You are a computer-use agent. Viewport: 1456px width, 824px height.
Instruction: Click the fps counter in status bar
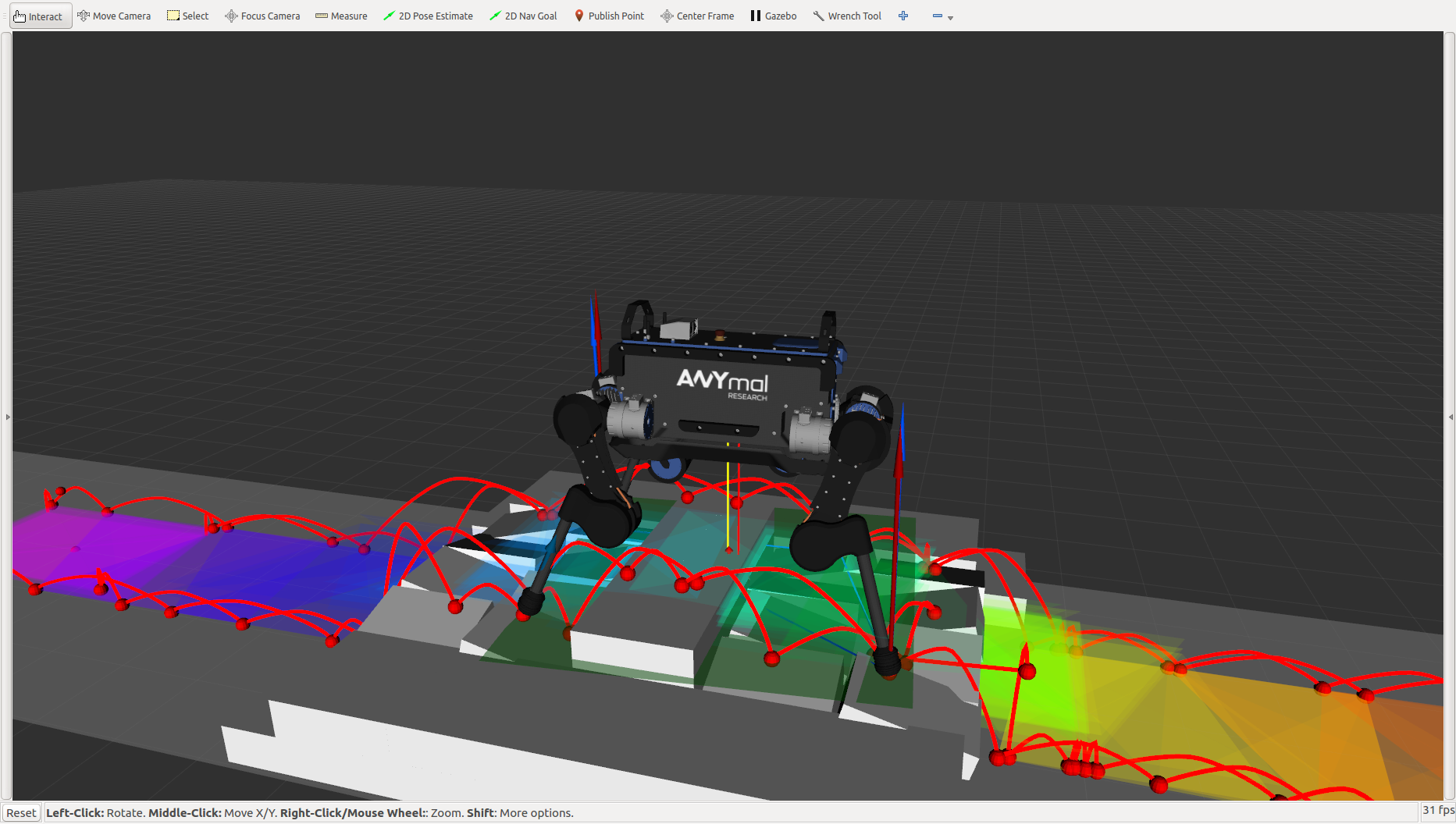click(1437, 811)
